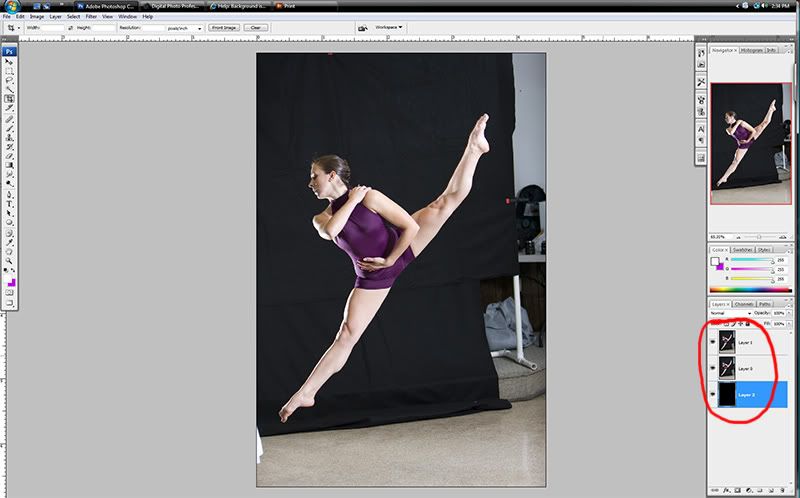Switch to the Swatches tab
This screenshot has height=498, width=800.
tap(742, 250)
